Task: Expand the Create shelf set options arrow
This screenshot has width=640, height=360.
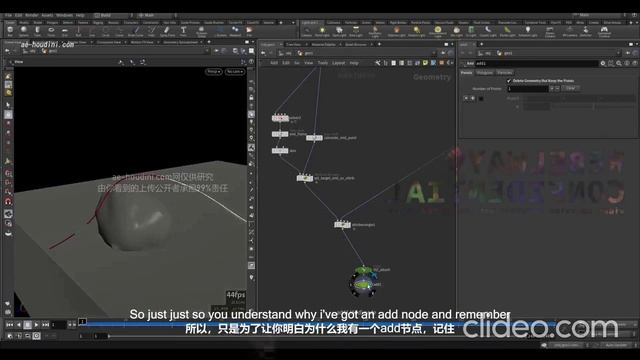Action: click(293, 23)
